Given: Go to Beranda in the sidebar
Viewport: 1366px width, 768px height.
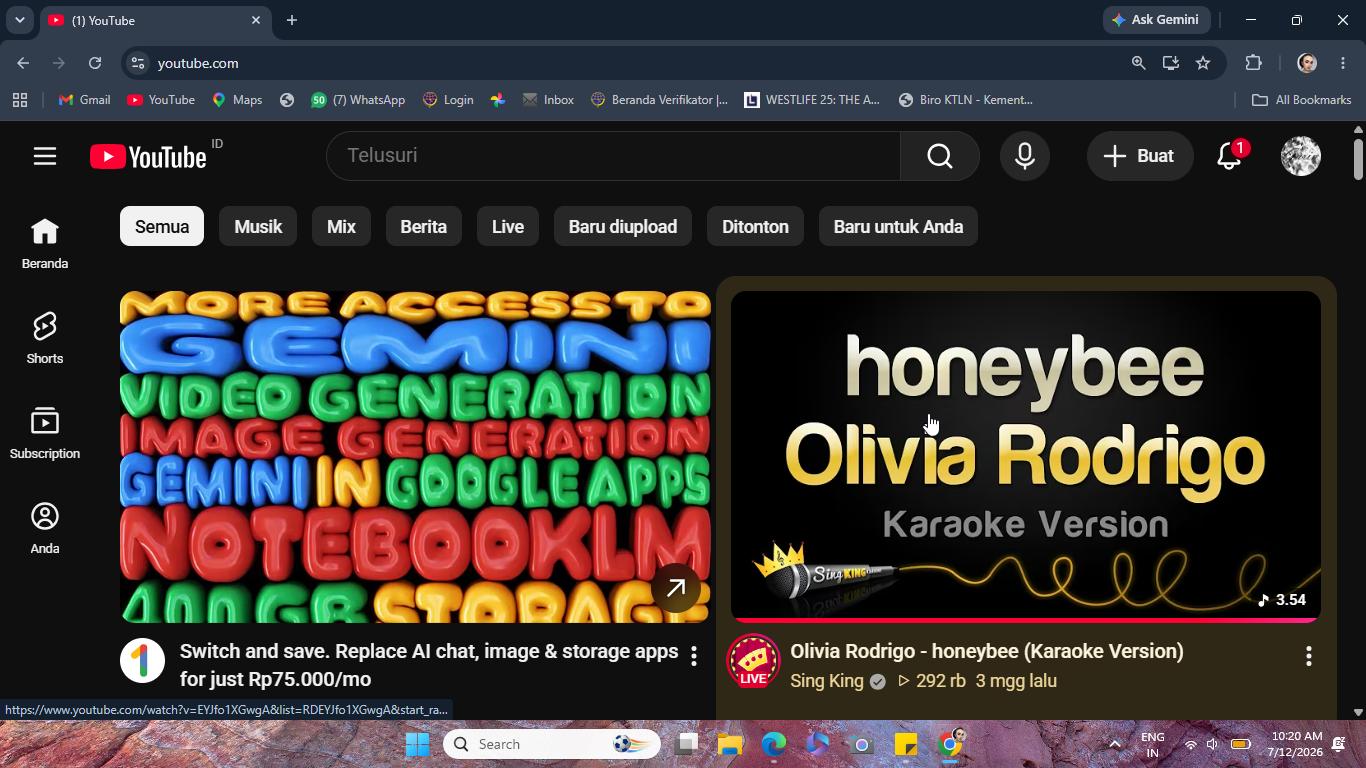Looking at the screenshot, I should pyautogui.click(x=45, y=243).
